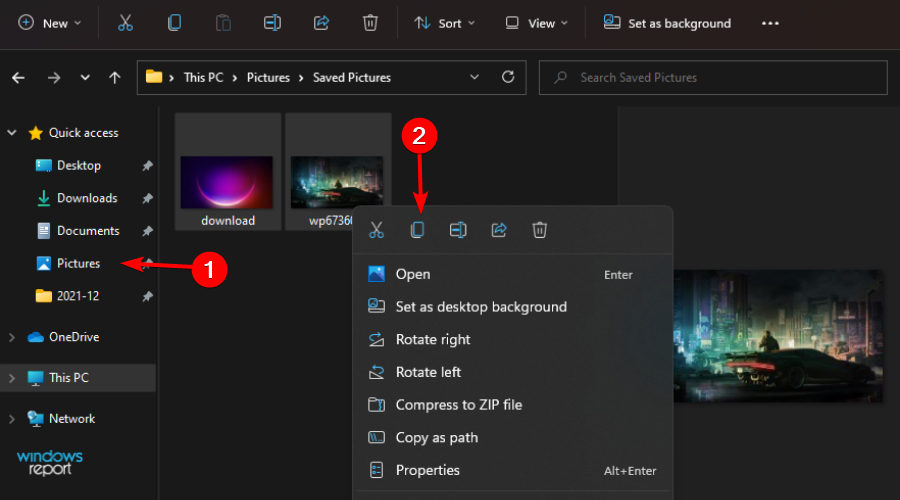Screen dimensions: 900x500
Task: Open the Sort dropdown menu
Action: pos(445,23)
